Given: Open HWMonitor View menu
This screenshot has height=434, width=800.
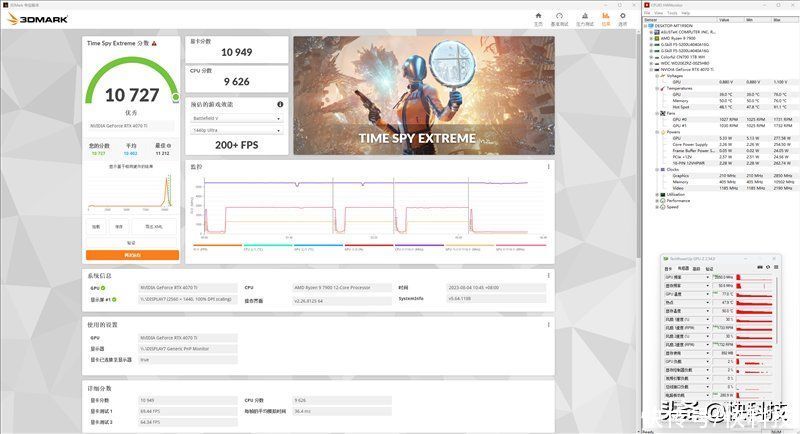Looking at the screenshot, I should tap(659, 13).
